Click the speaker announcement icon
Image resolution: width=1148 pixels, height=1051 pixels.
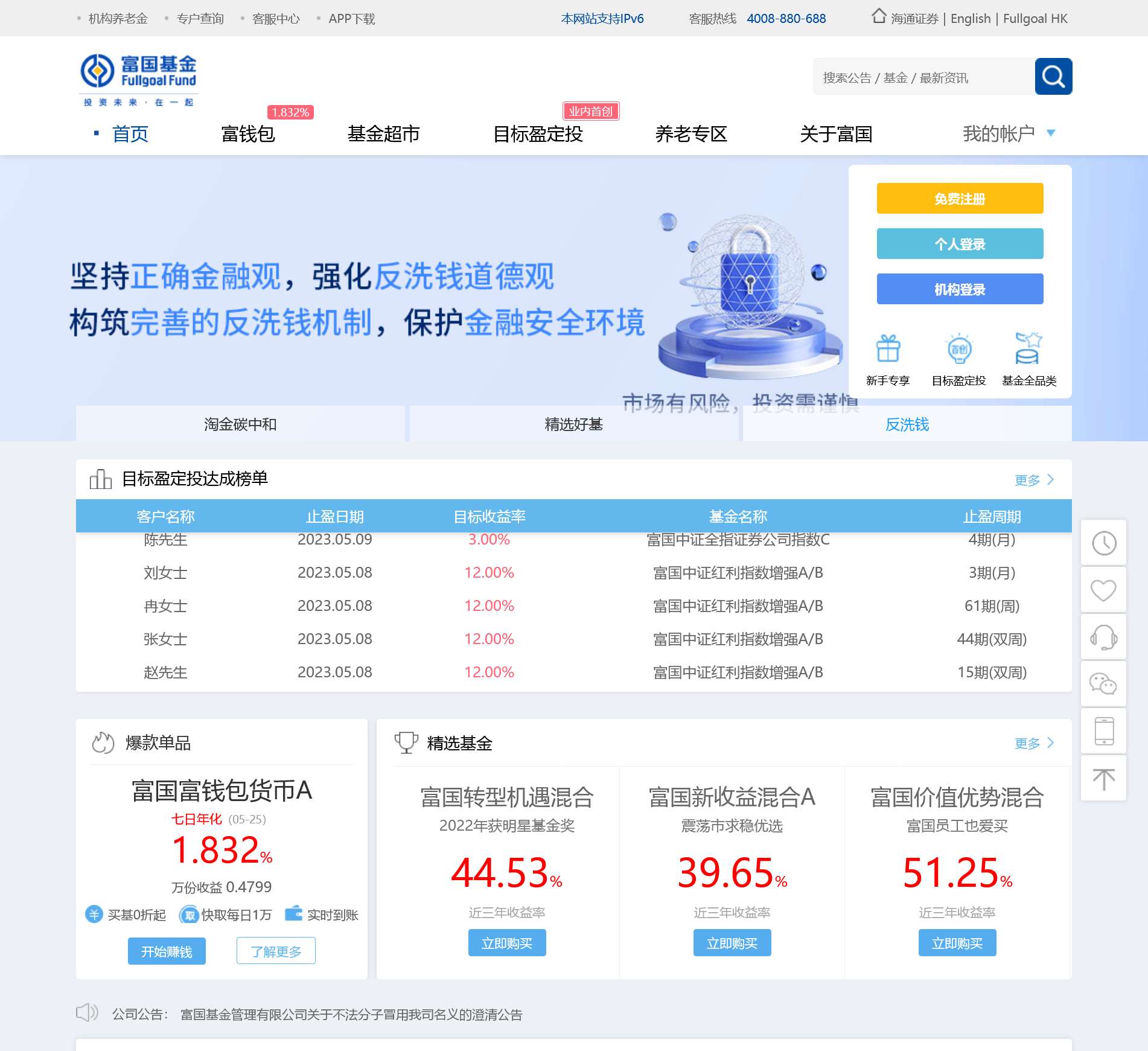pos(87,1012)
